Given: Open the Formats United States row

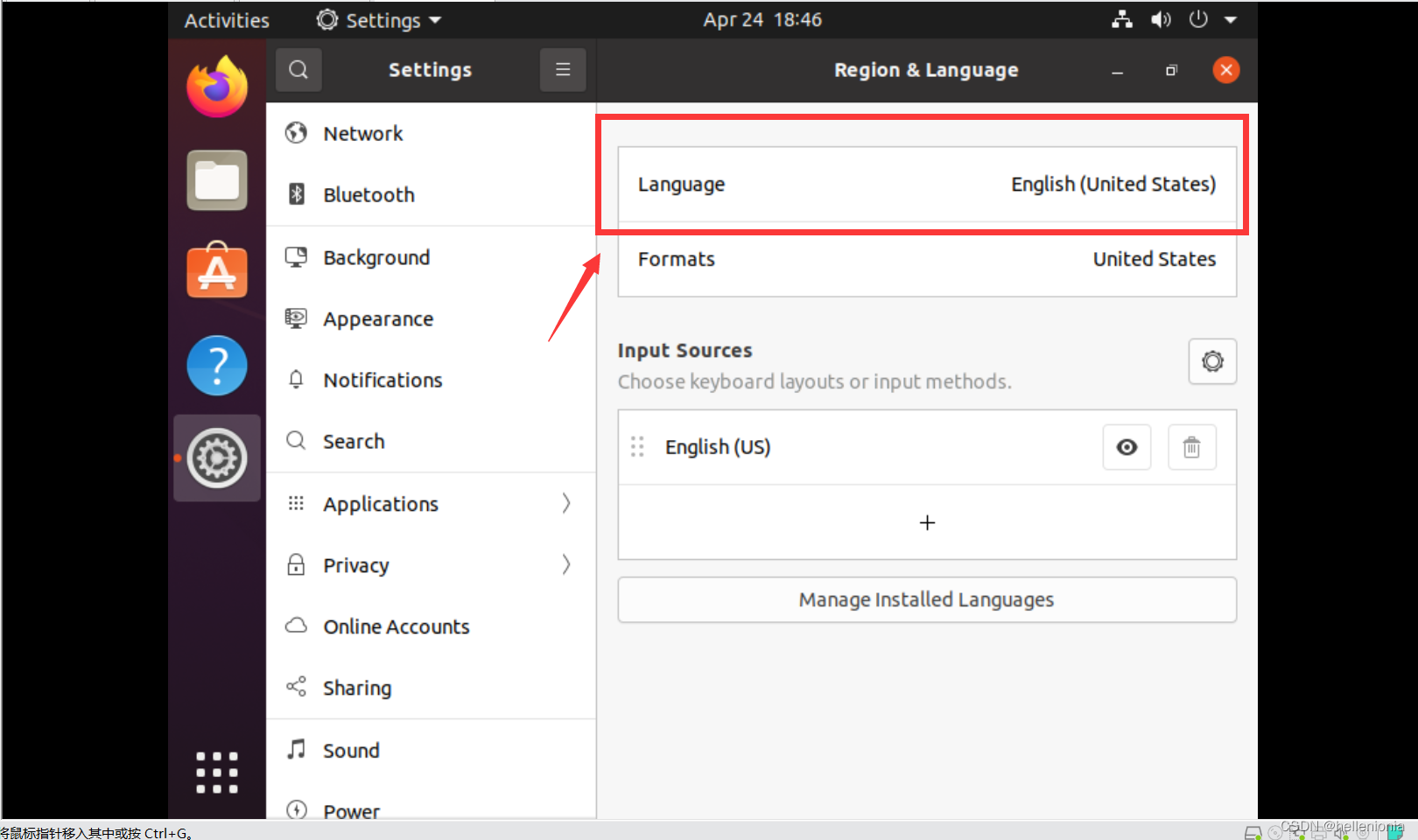Looking at the screenshot, I should [x=926, y=259].
